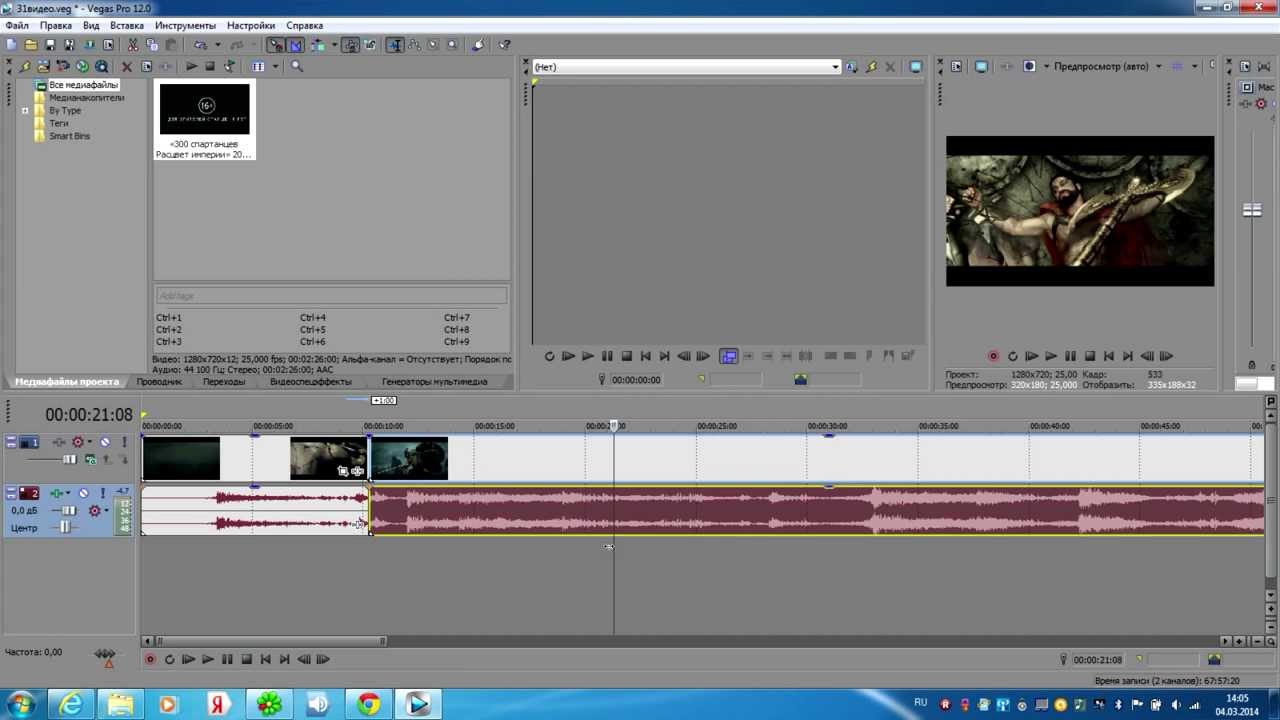Toggle loop playback below timeline
This screenshot has width=1280, height=720.
[169, 659]
